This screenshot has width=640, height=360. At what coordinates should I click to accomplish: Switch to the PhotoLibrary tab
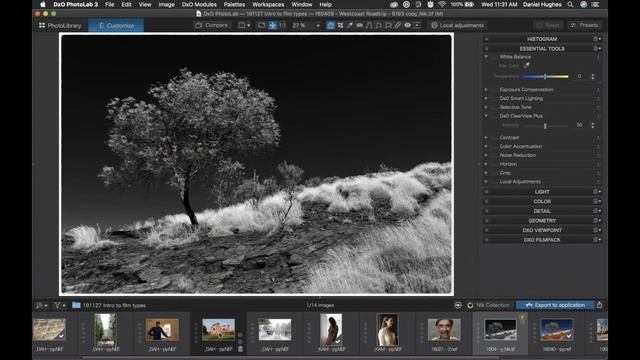(60, 25)
